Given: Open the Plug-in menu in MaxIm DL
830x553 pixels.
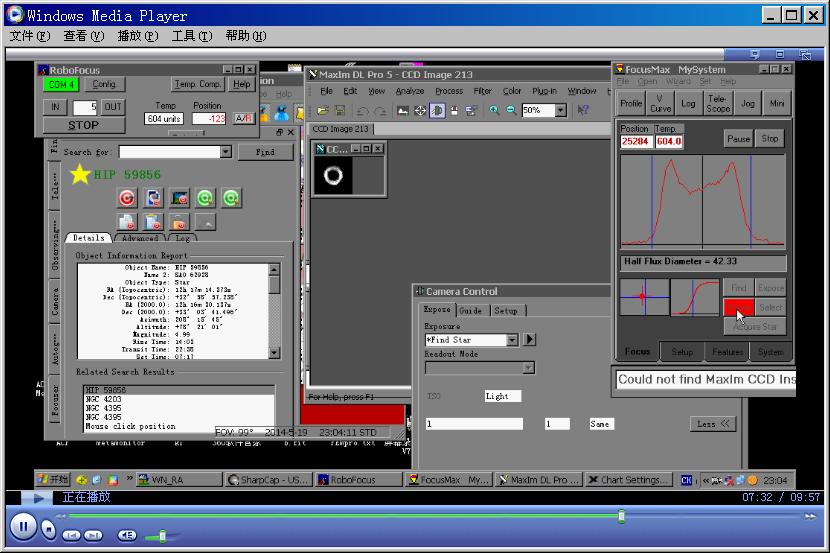Looking at the screenshot, I should coord(544,91).
